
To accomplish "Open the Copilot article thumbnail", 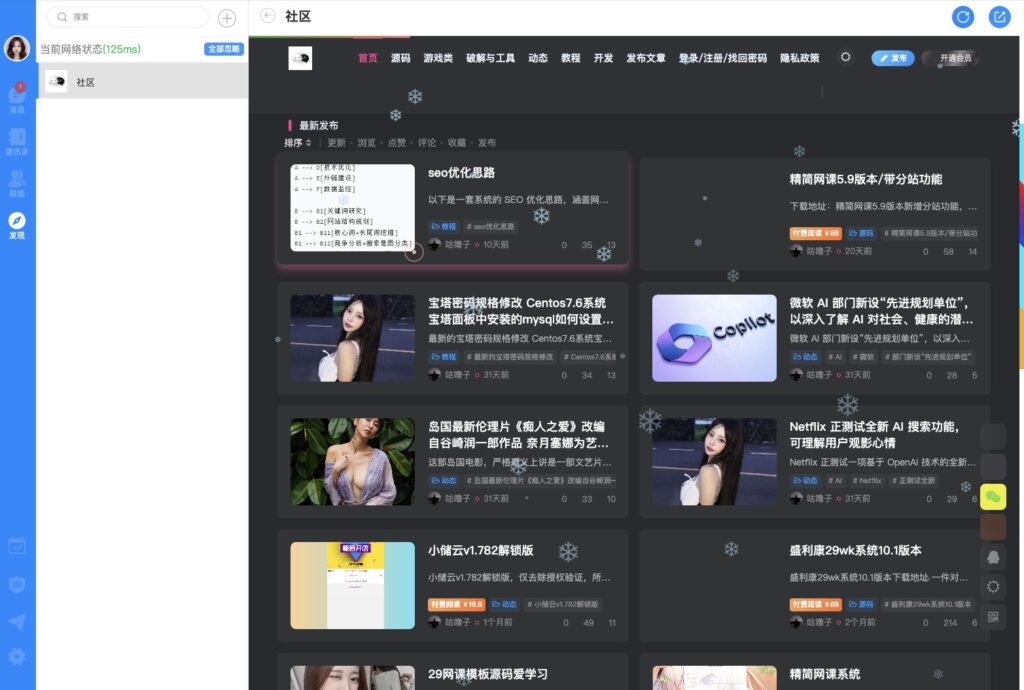I will (x=714, y=338).
